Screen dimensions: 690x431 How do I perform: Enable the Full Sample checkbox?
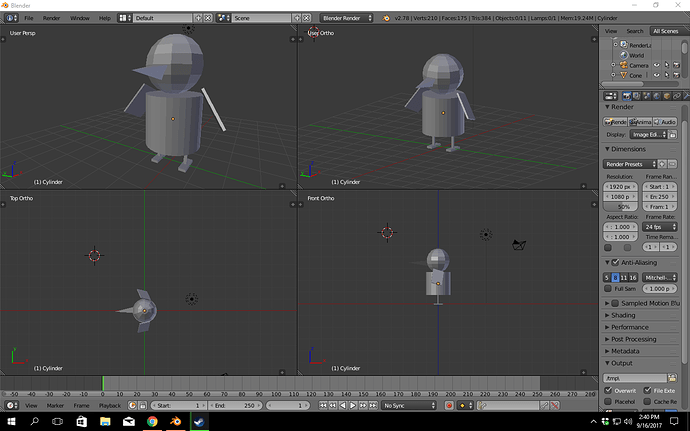608,289
